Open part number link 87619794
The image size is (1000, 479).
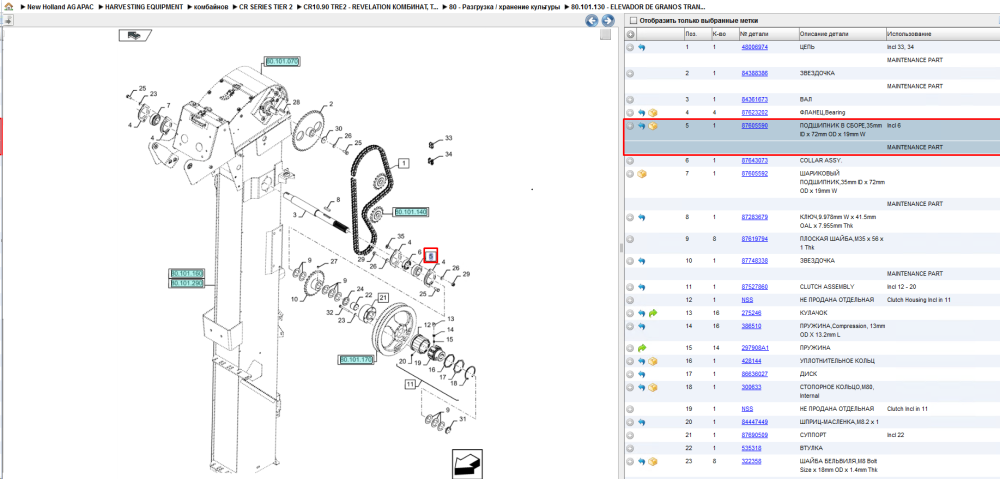pyautogui.click(x=754, y=239)
